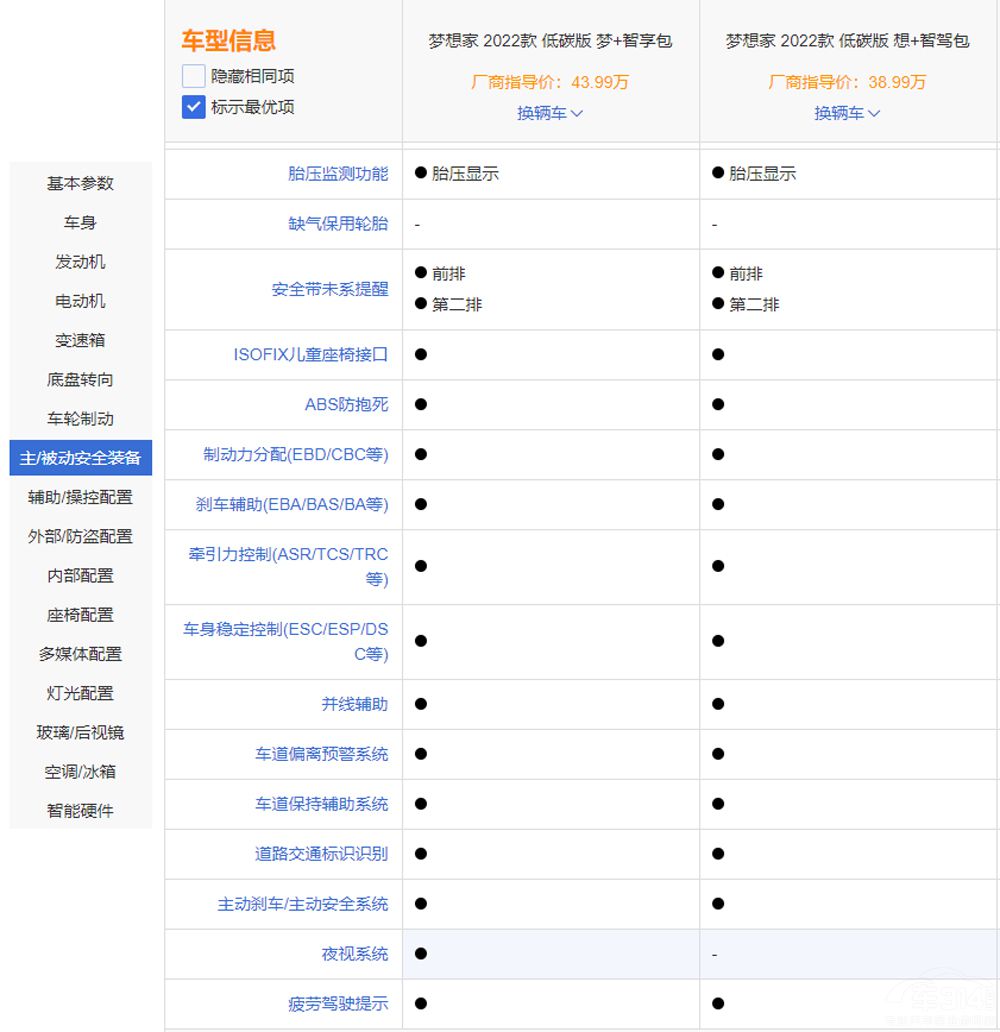Click the 车道偏离预警系统 link
Image resolution: width=1000 pixels, height=1032 pixels.
[x=322, y=755]
